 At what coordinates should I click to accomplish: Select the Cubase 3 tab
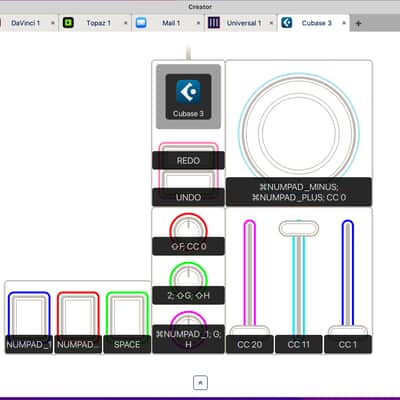pos(316,23)
